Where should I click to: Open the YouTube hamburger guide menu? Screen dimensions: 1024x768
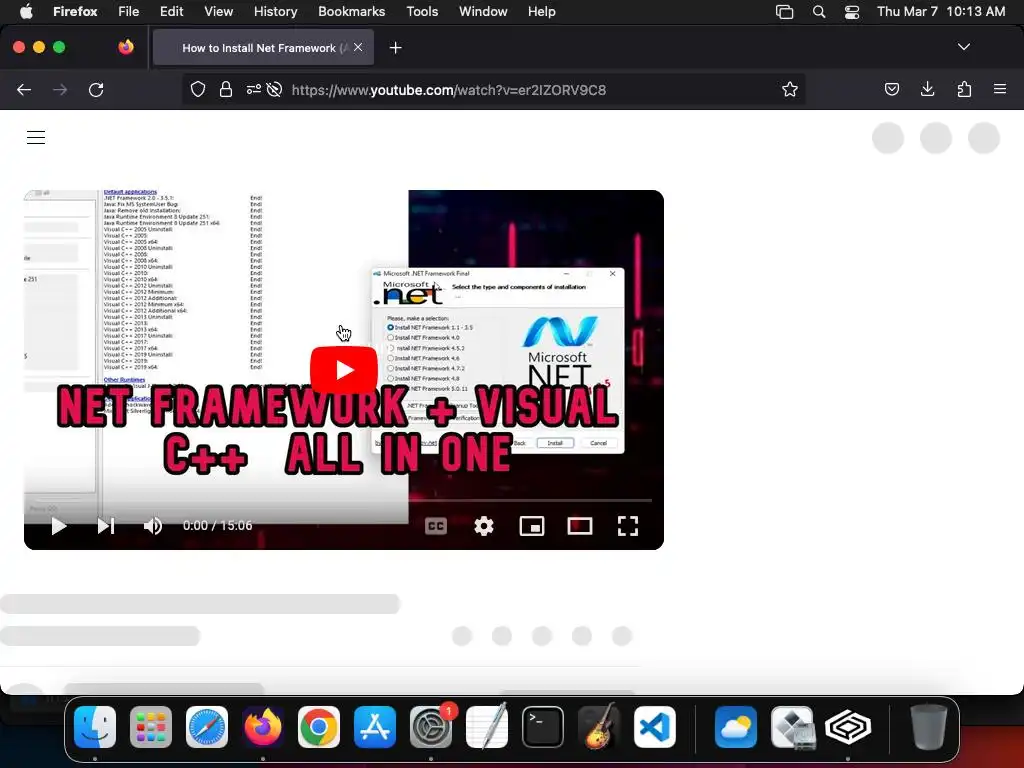pos(36,137)
